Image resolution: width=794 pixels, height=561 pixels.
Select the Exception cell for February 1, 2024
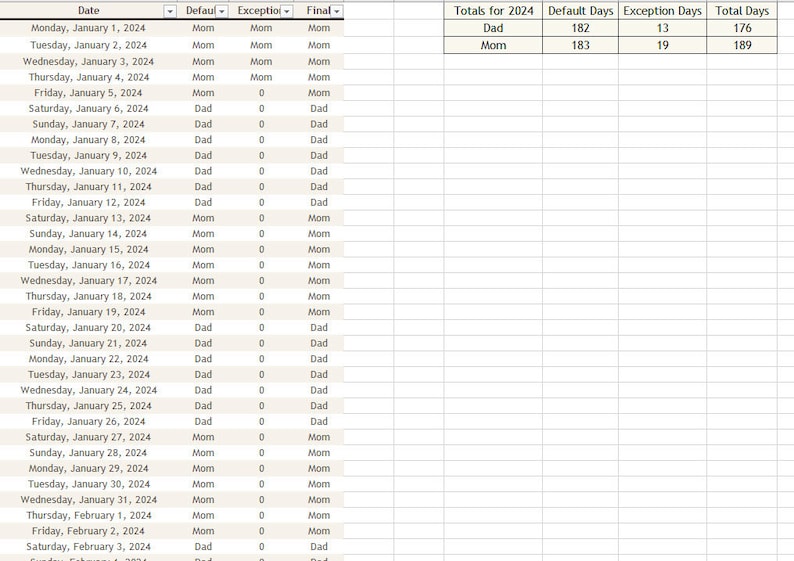point(261,515)
